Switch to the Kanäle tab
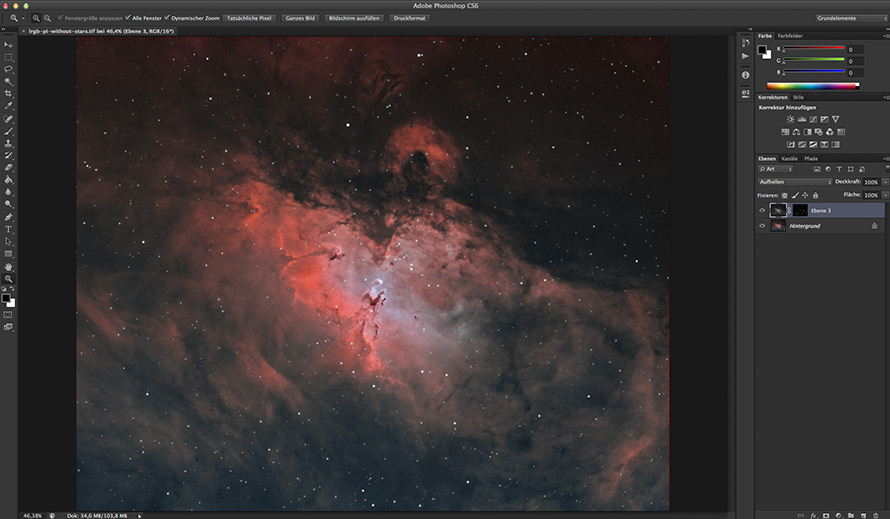Viewport: 890px width, 519px height. coord(789,159)
